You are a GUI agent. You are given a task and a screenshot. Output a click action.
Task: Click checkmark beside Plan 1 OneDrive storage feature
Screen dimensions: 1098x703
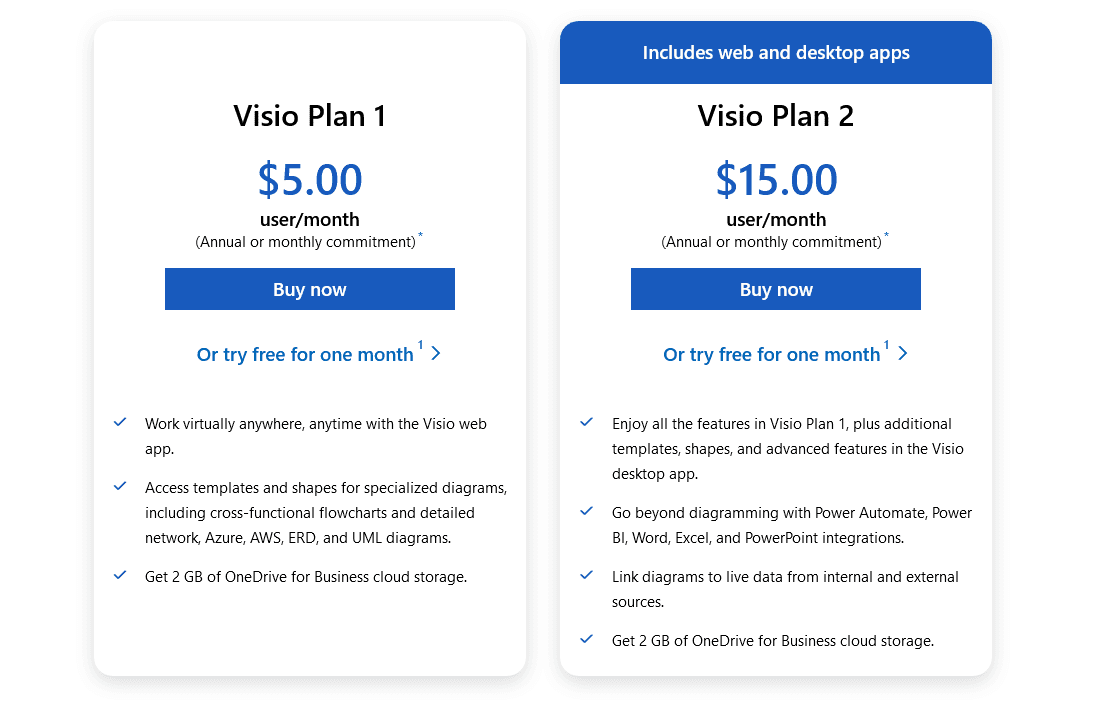click(x=120, y=576)
